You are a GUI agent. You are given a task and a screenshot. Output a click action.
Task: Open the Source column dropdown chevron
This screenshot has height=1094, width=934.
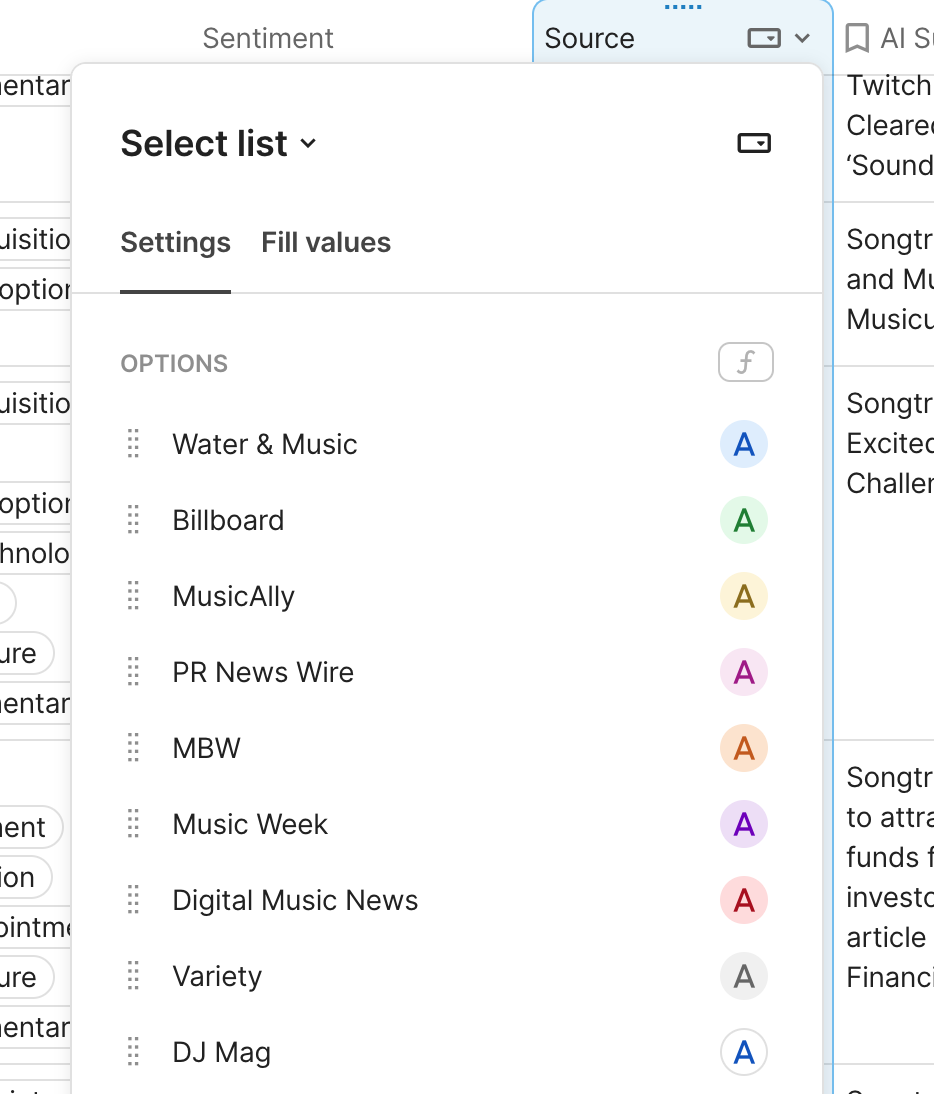click(800, 37)
